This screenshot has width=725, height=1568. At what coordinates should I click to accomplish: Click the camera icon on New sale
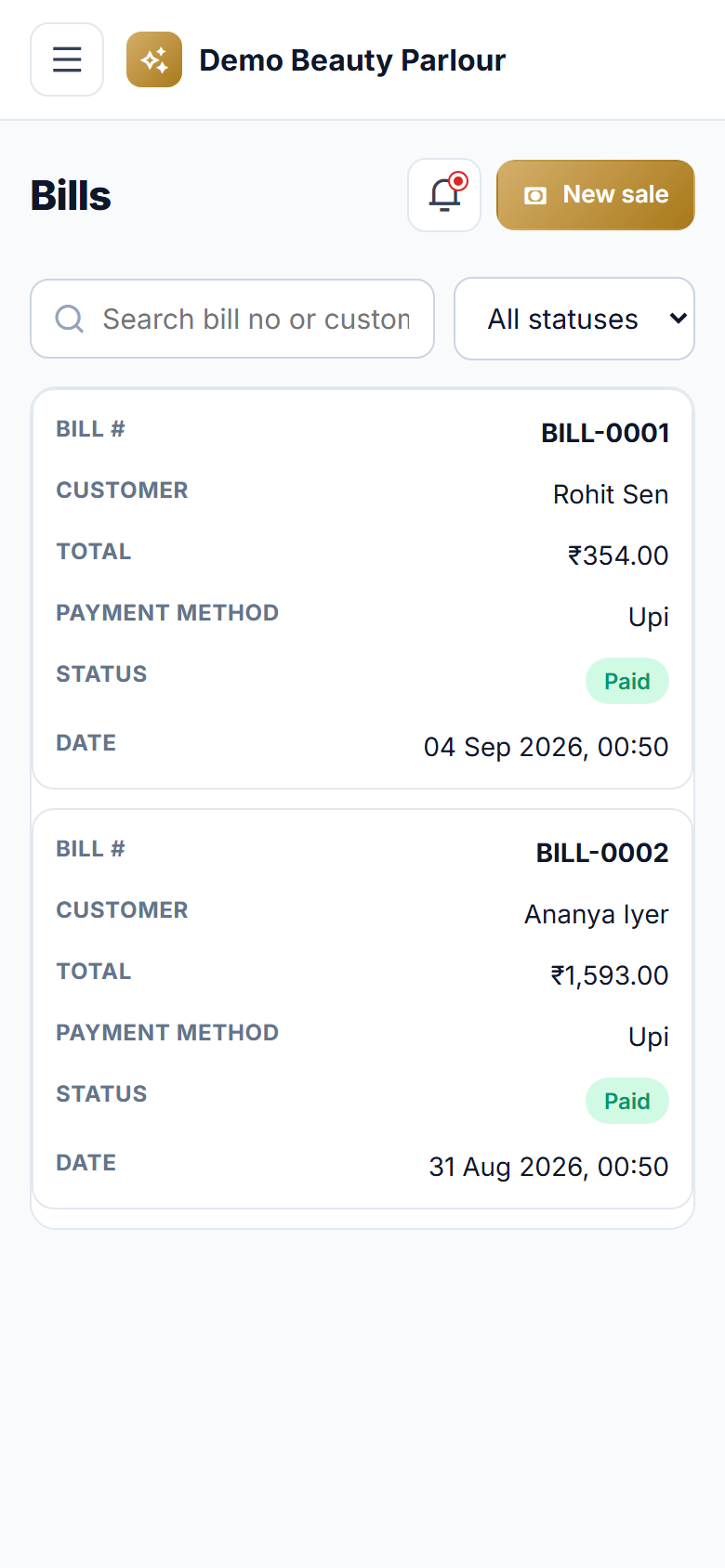(535, 195)
